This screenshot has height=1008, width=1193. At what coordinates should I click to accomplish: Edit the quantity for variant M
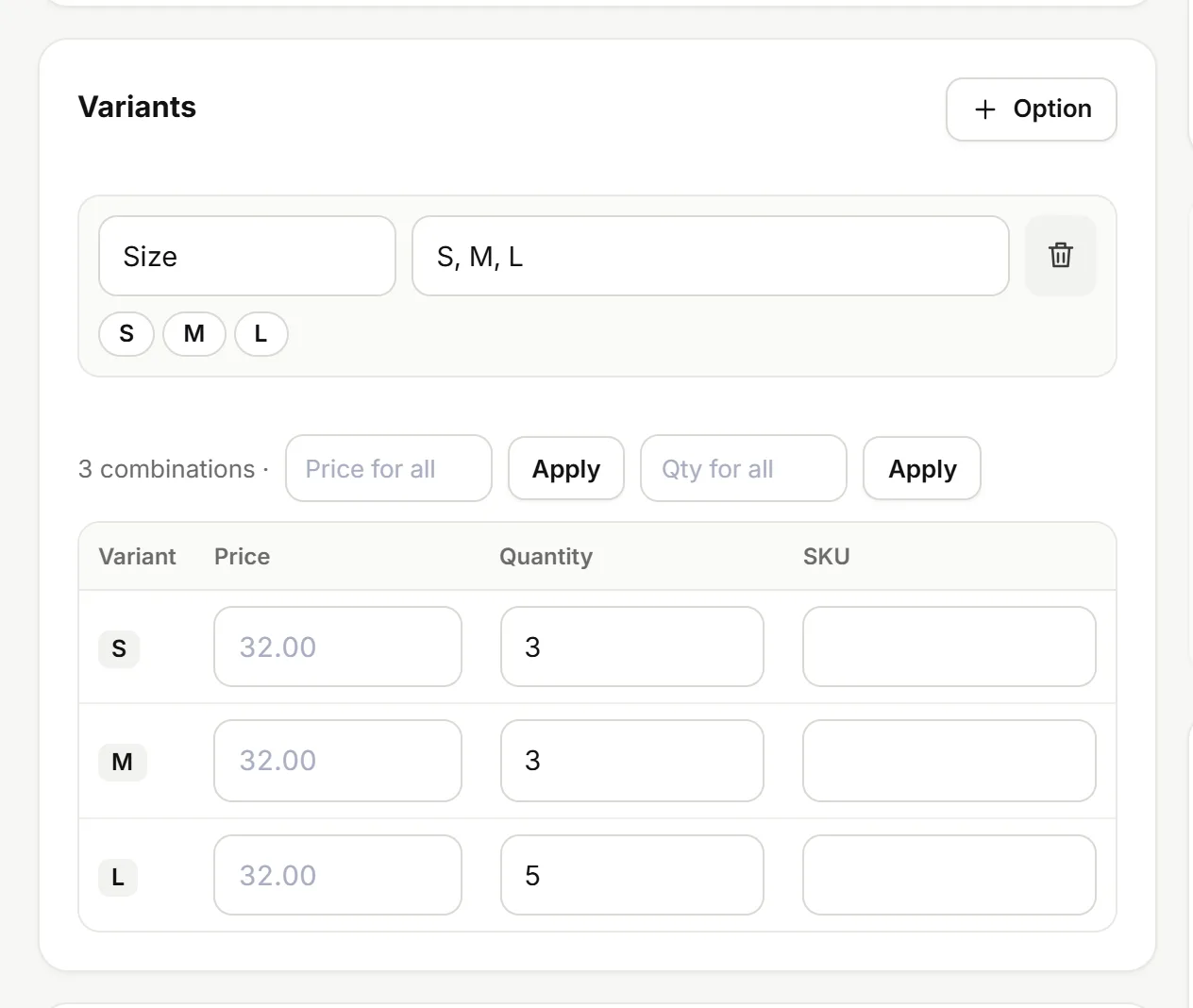tap(632, 761)
